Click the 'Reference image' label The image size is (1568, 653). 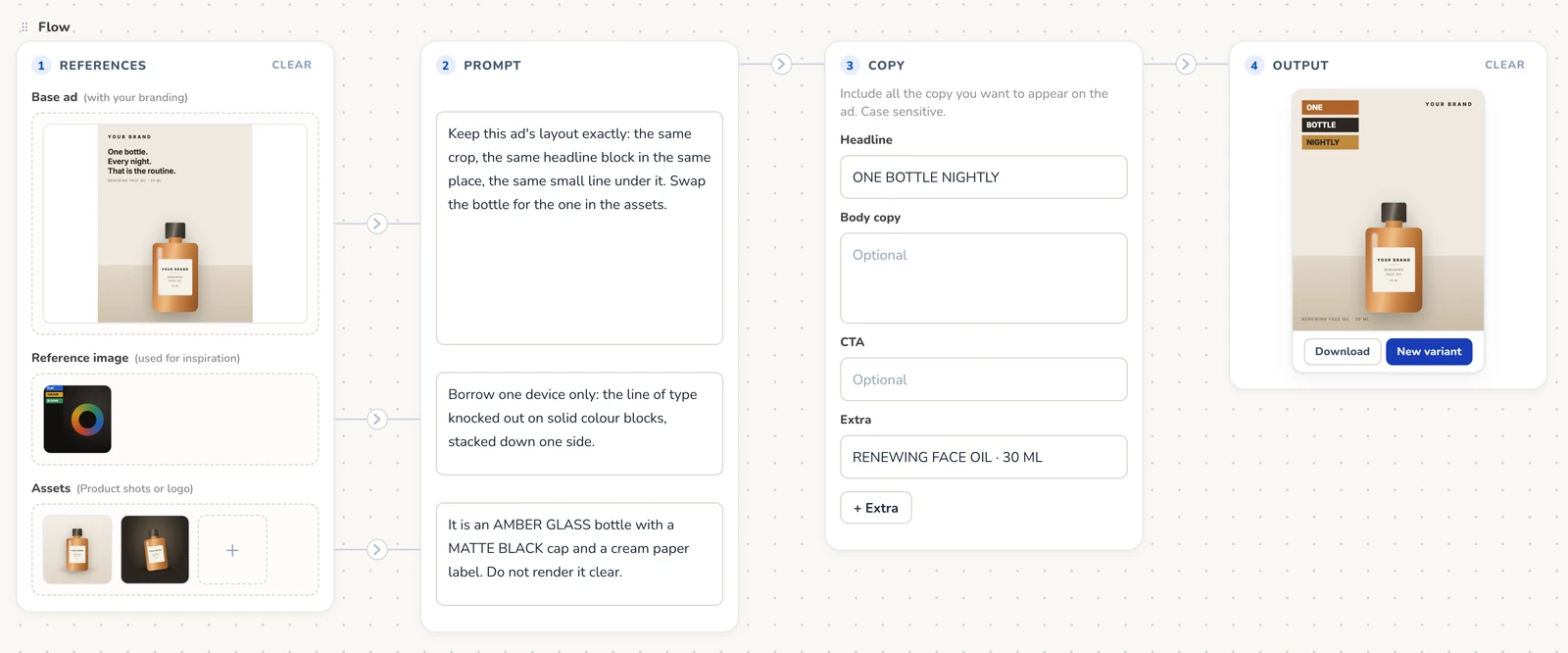pos(80,358)
